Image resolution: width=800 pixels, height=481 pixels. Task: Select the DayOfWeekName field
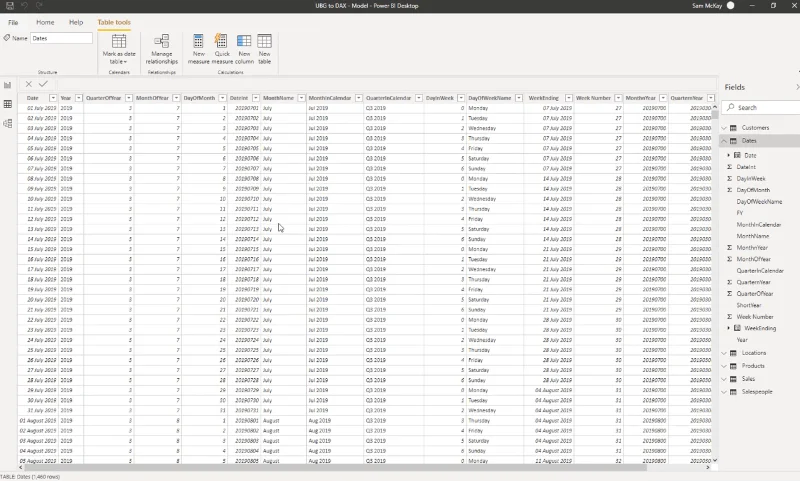click(x=759, y=201)
